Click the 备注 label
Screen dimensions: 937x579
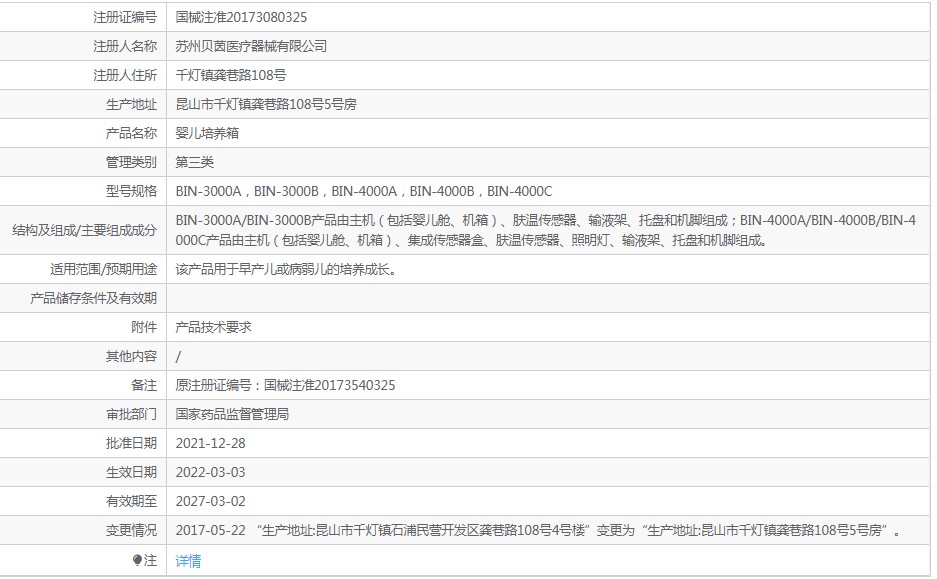[x=144, y=385]
